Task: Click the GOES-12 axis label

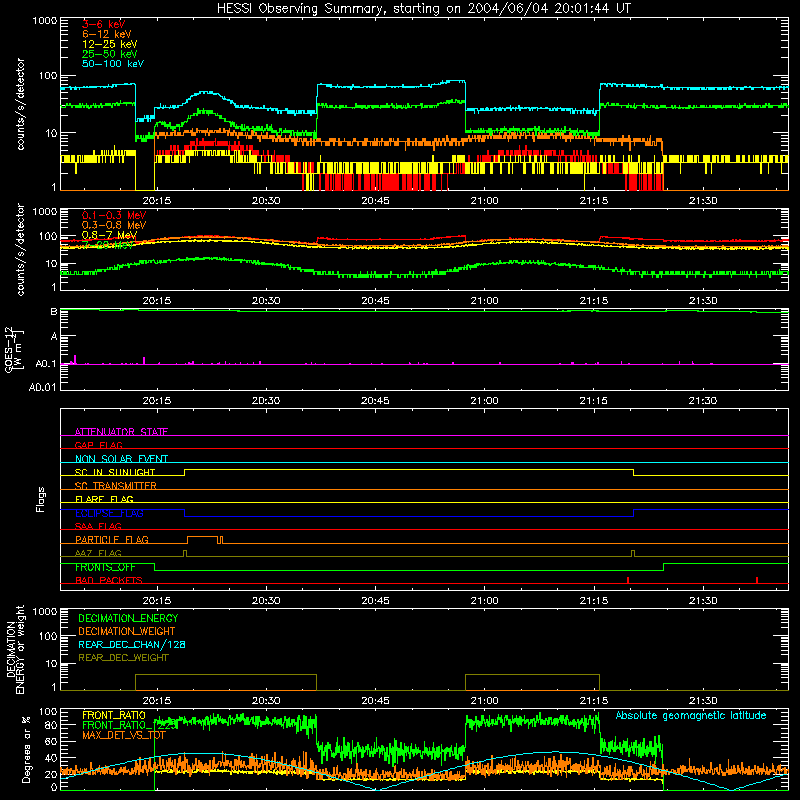Action: (x=14, y=349)
